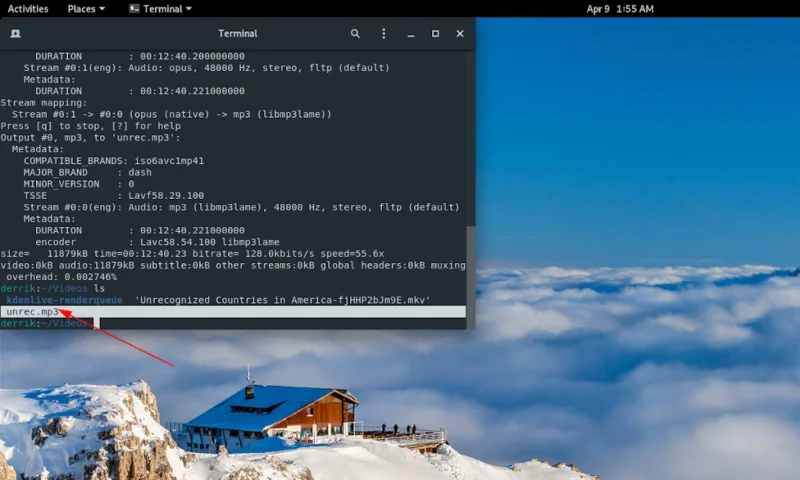Click the COMPATIBLE_BRANDS: iso6avc1mp41 line
Screen dimensions: 800x480
[x=114, y=161]
